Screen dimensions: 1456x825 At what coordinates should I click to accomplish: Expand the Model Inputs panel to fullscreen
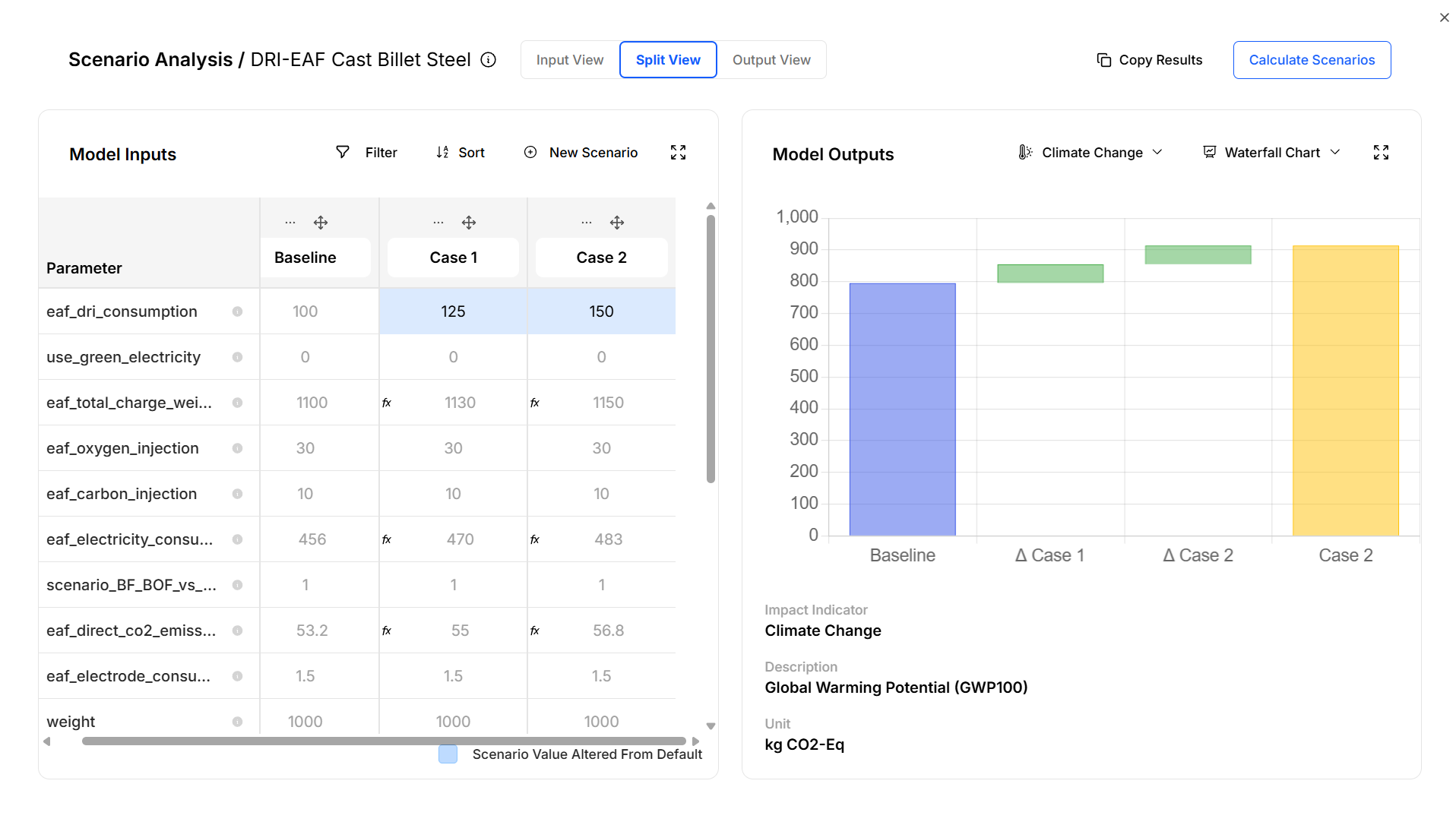click(x=678, y=153)
